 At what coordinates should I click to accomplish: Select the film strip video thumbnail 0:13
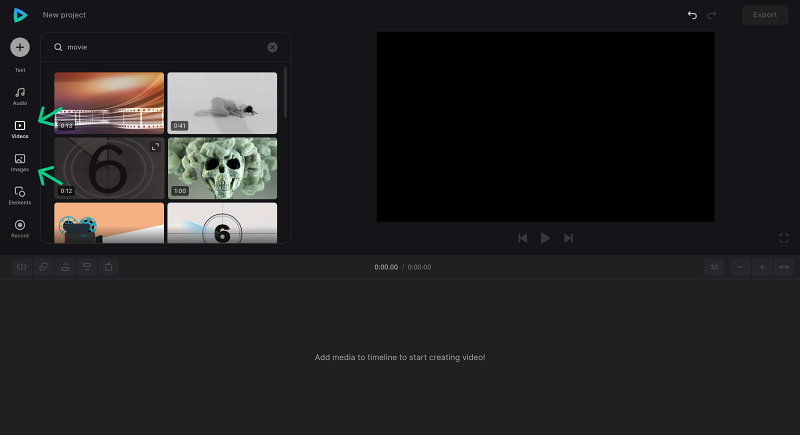coord(109,103)
